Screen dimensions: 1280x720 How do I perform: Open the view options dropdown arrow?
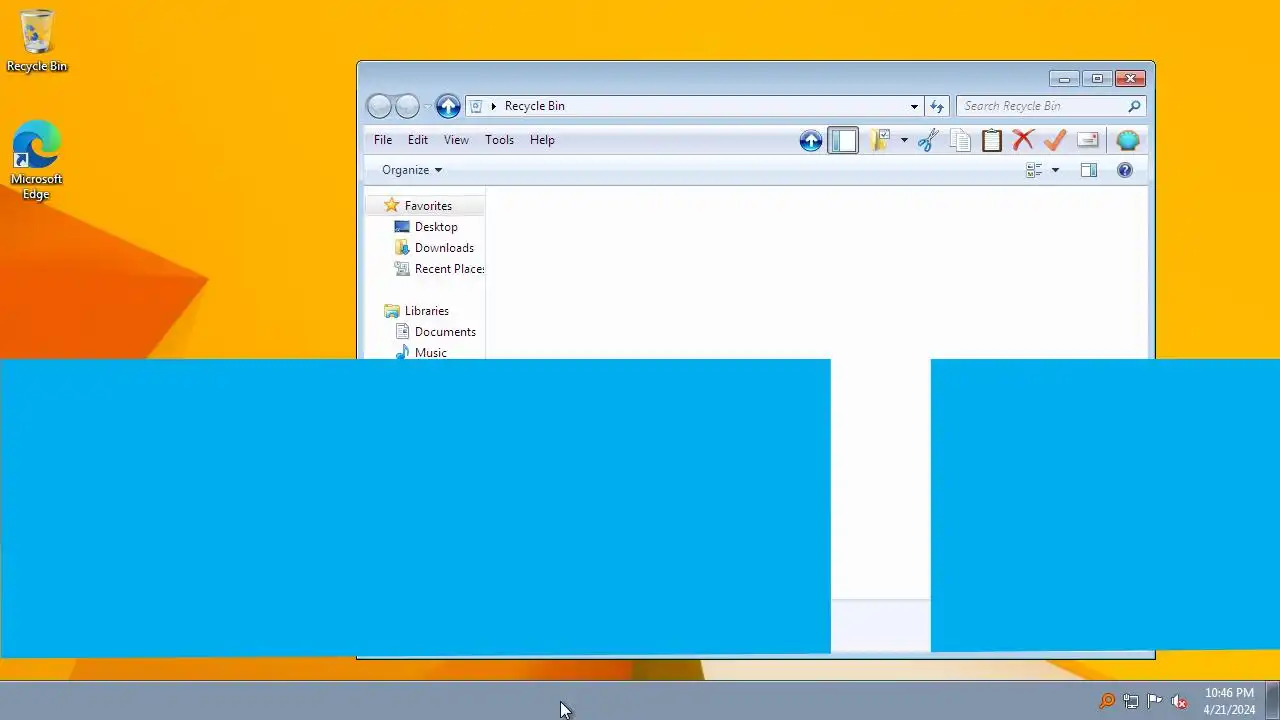1055,171
